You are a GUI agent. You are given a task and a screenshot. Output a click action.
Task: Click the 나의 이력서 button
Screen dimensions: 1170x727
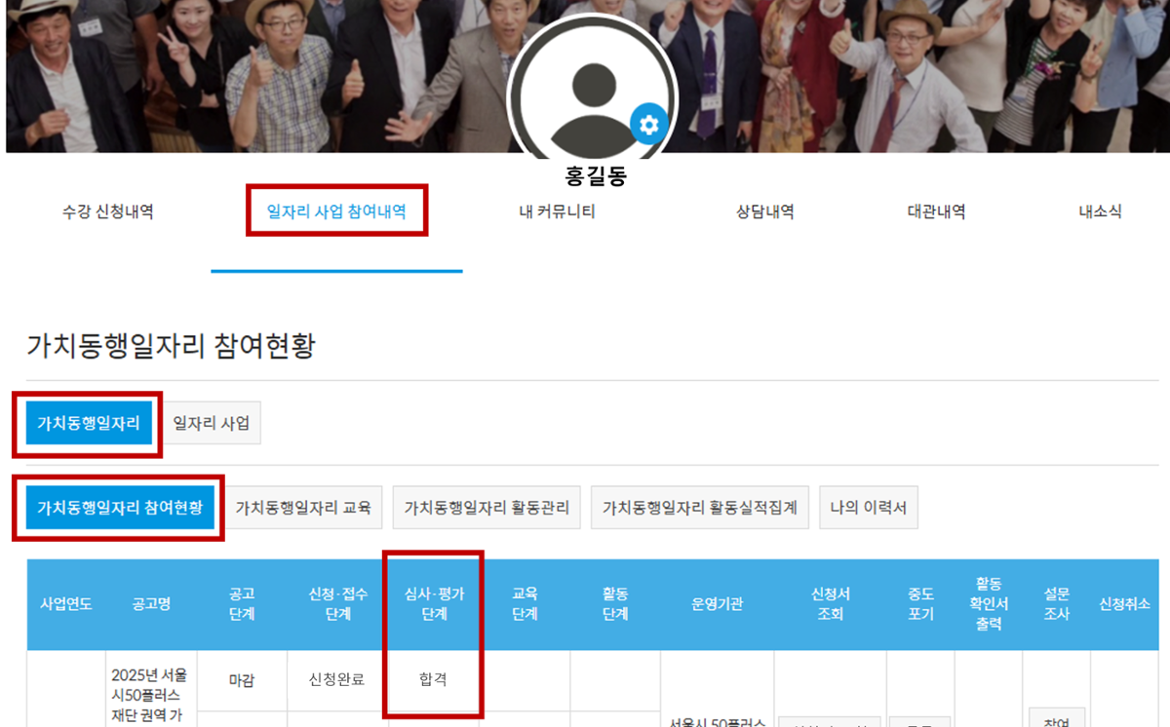click(868, 508)
